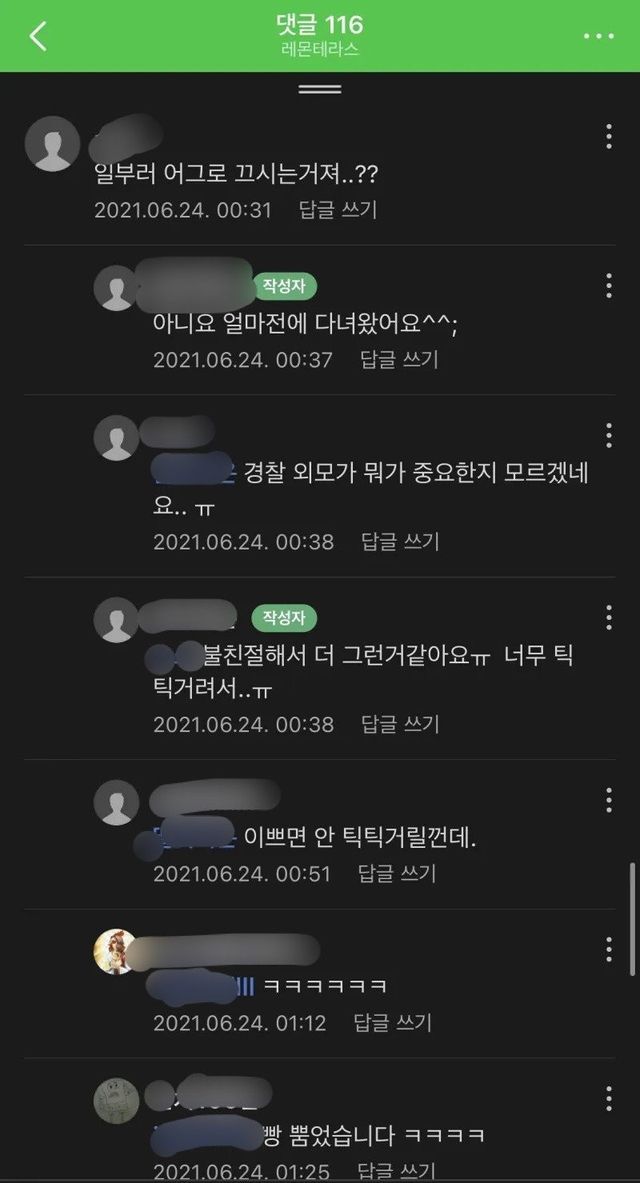
Task: Open options for the 01:25 comment
Action: coord(608,1098)
